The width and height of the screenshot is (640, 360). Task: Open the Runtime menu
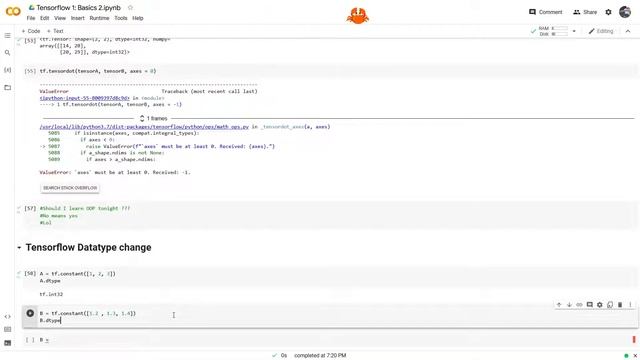(99, 18)
